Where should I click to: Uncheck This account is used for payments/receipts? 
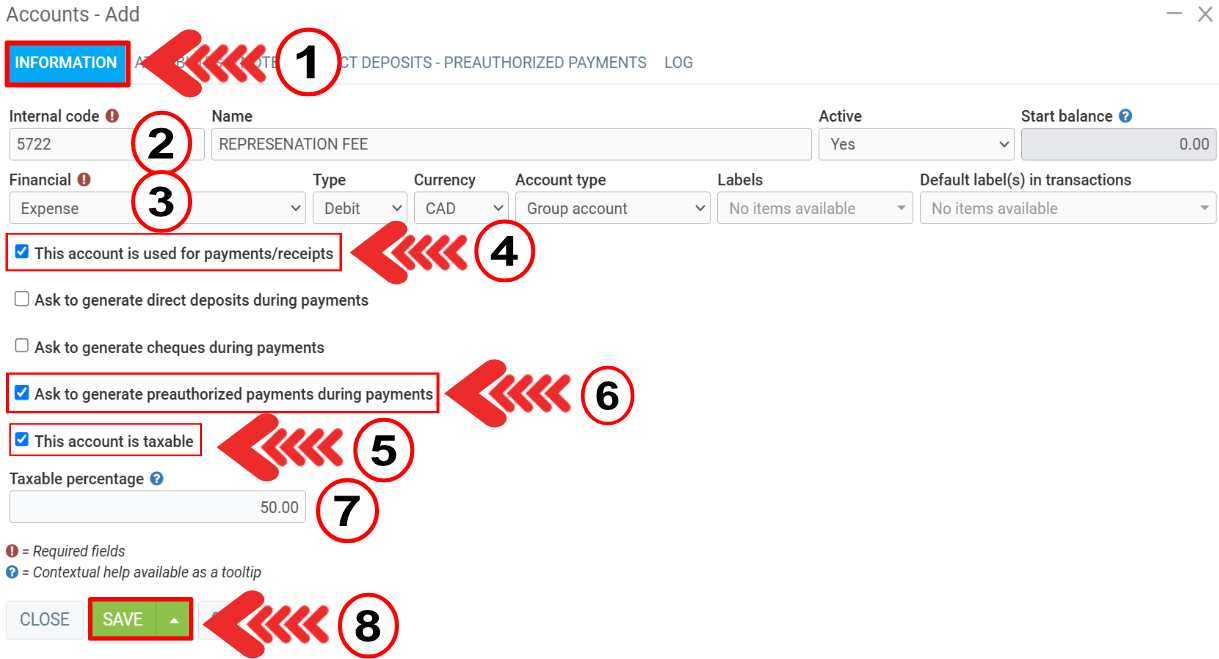point(22,252)
